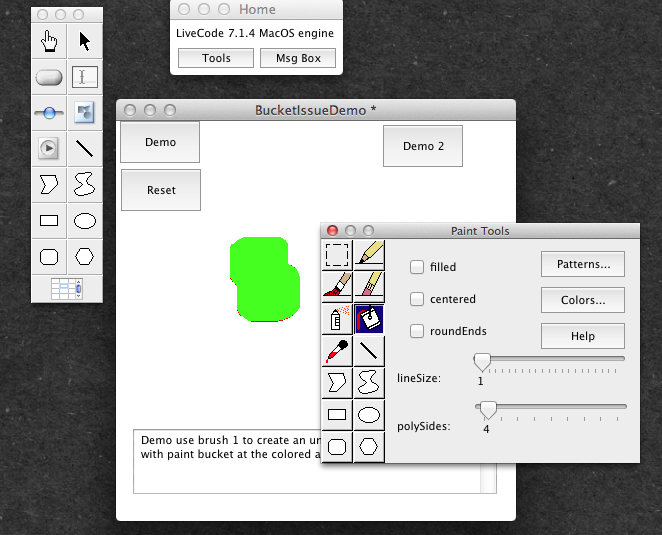Image resolution: width=662 pixels, height=535 pixels.
Task: Select the eraser tool
Action: tap(369, 287)
